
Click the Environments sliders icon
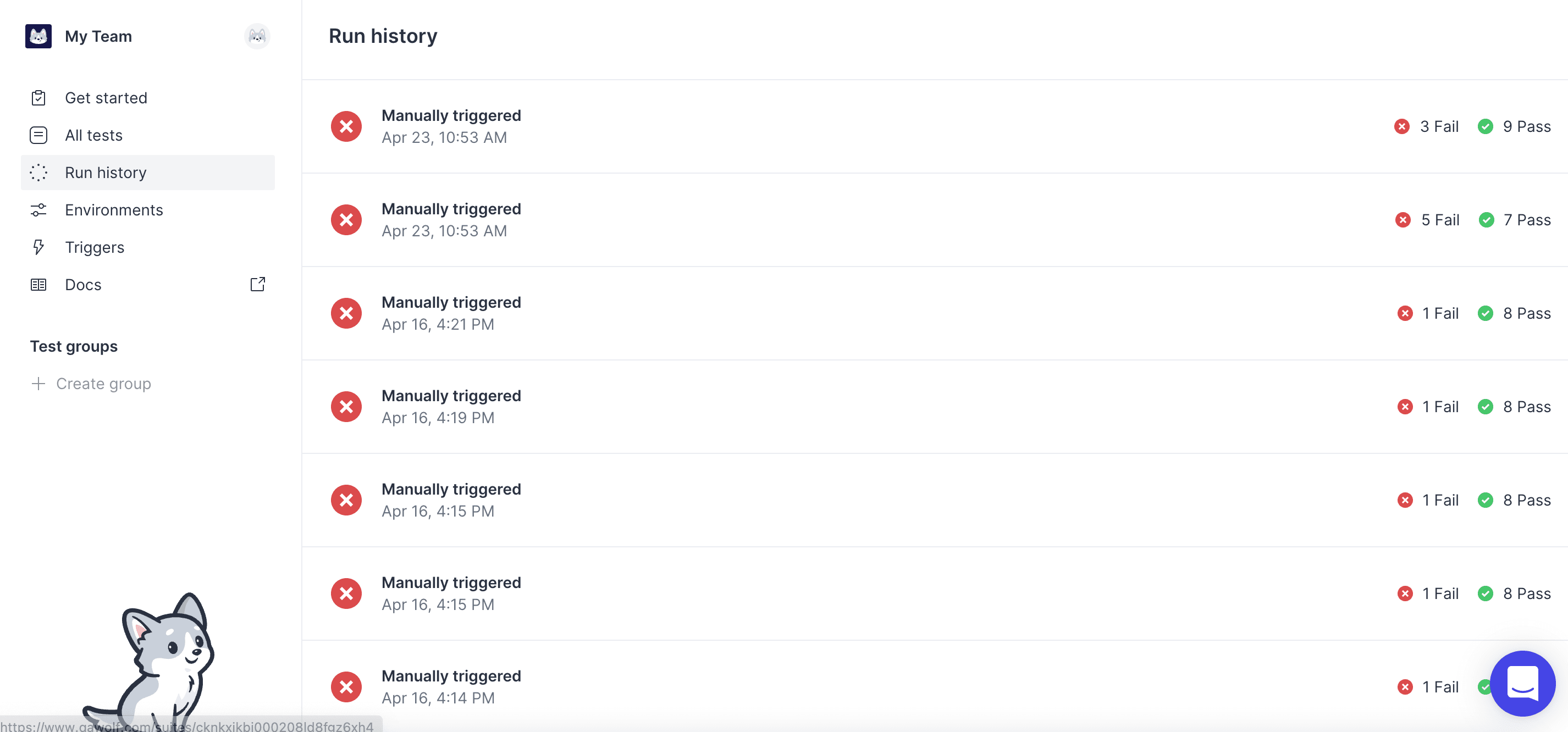[38, 210]
